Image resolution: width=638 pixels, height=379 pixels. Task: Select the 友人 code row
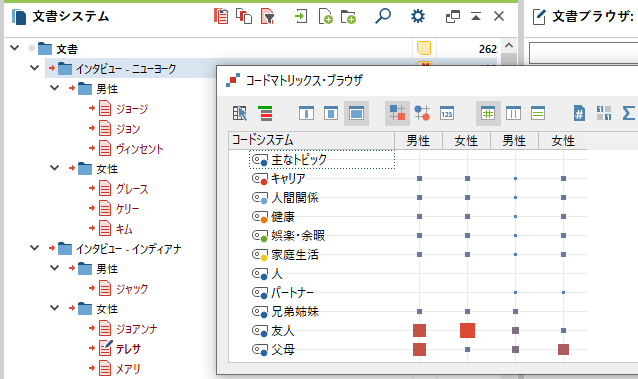(283, 331)
